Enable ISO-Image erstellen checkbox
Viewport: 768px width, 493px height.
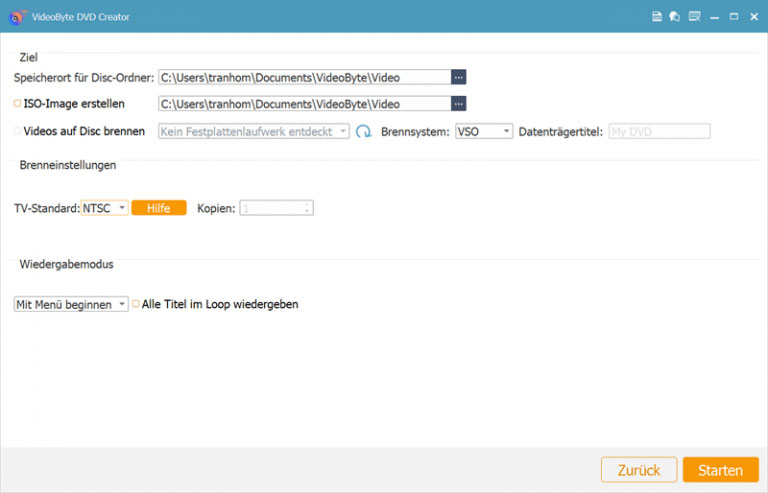(x=17, y=103)
